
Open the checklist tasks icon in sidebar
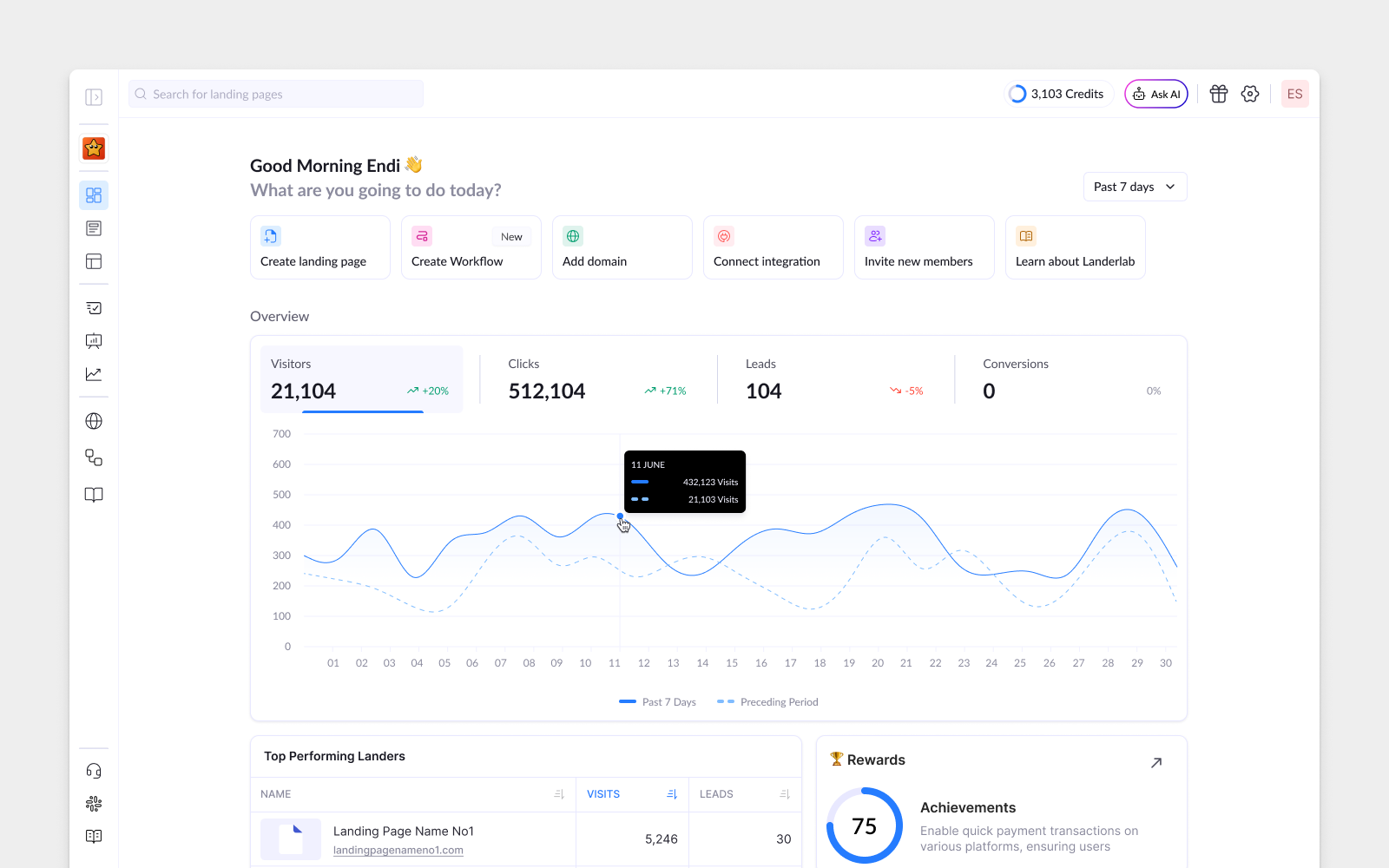(94, 308)
